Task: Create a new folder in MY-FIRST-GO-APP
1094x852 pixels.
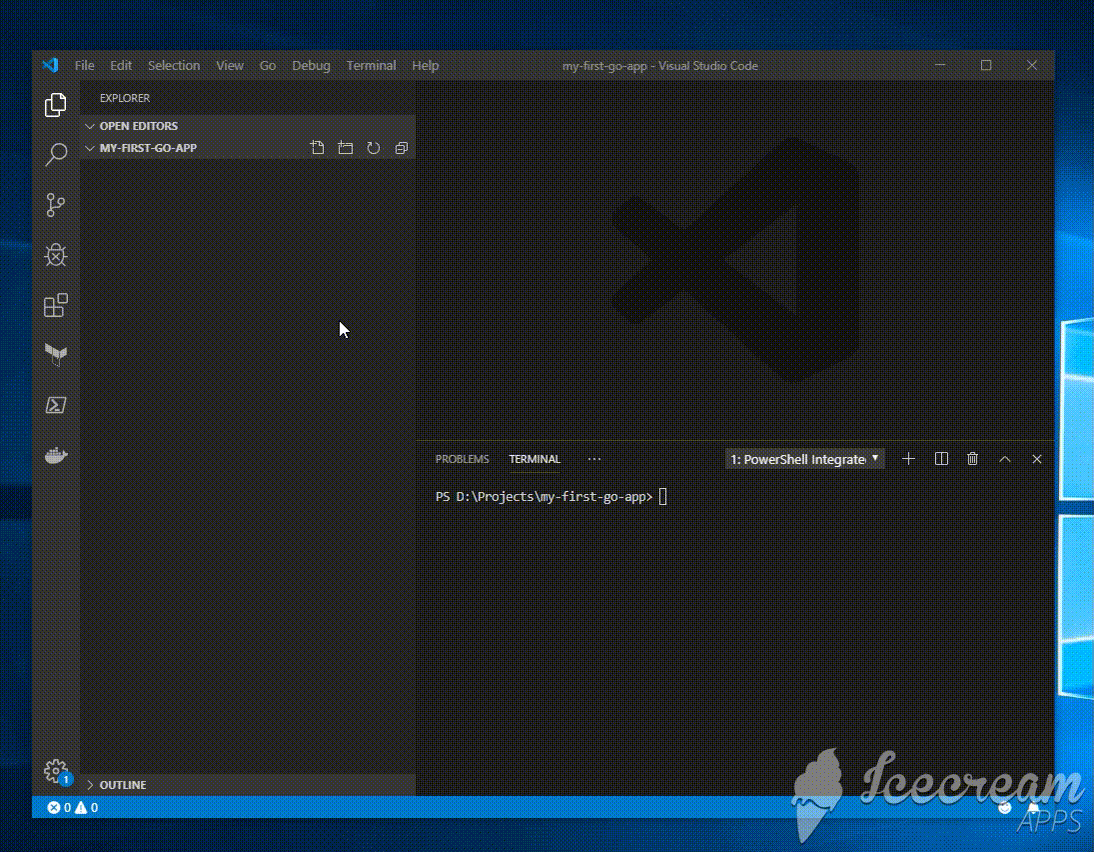Action: [x=345, y=148]
